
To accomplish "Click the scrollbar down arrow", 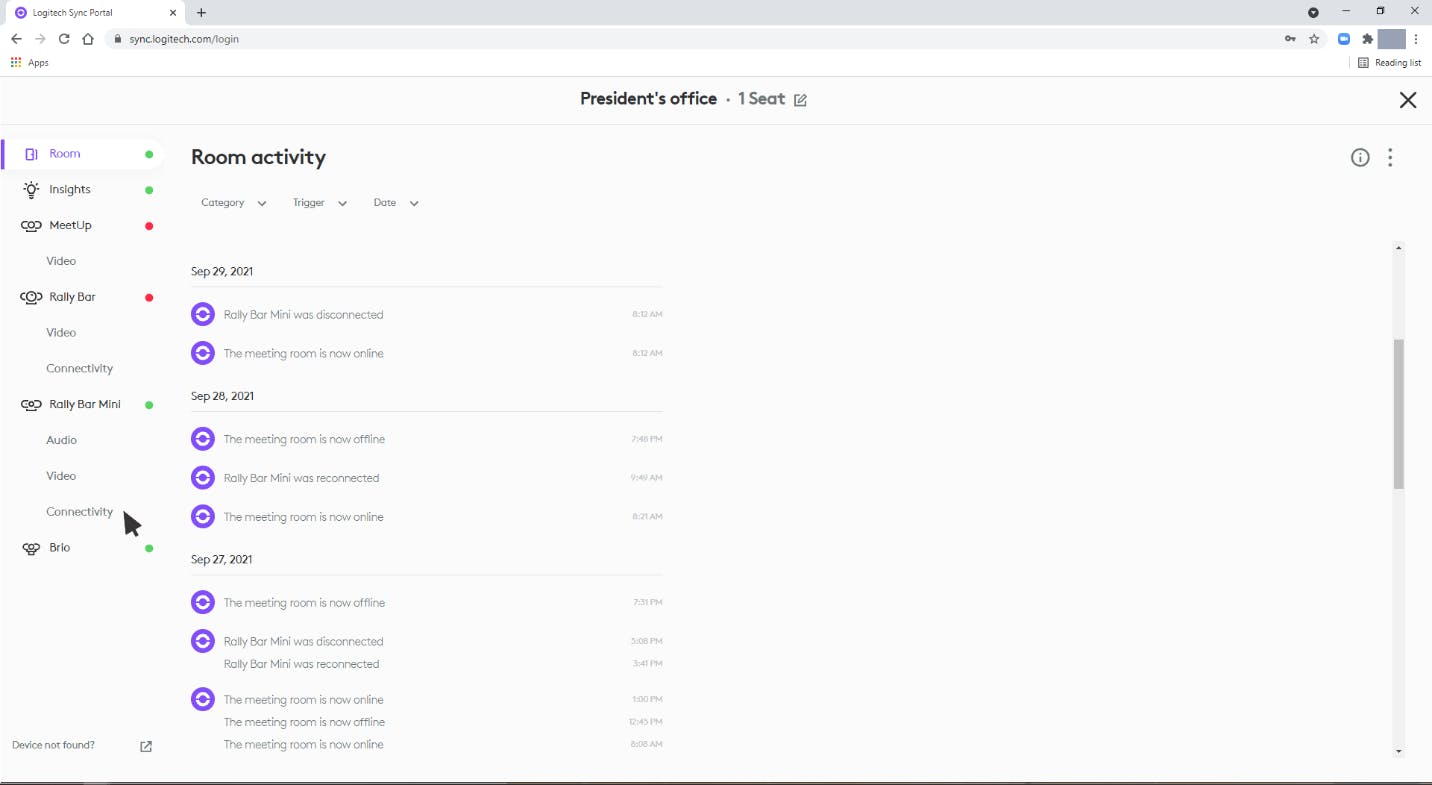I will click(x=1399, y=751).
